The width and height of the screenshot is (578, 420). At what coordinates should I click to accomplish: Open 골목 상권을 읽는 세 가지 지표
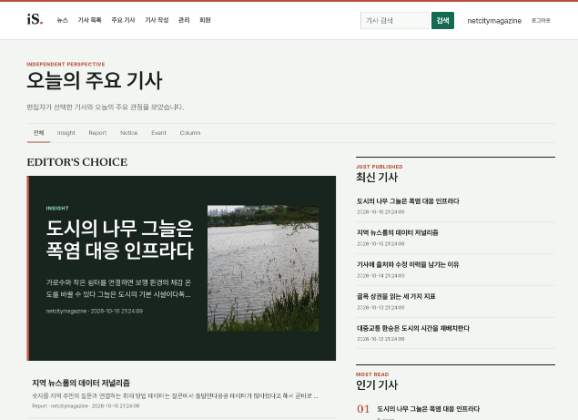pos(396,296)
